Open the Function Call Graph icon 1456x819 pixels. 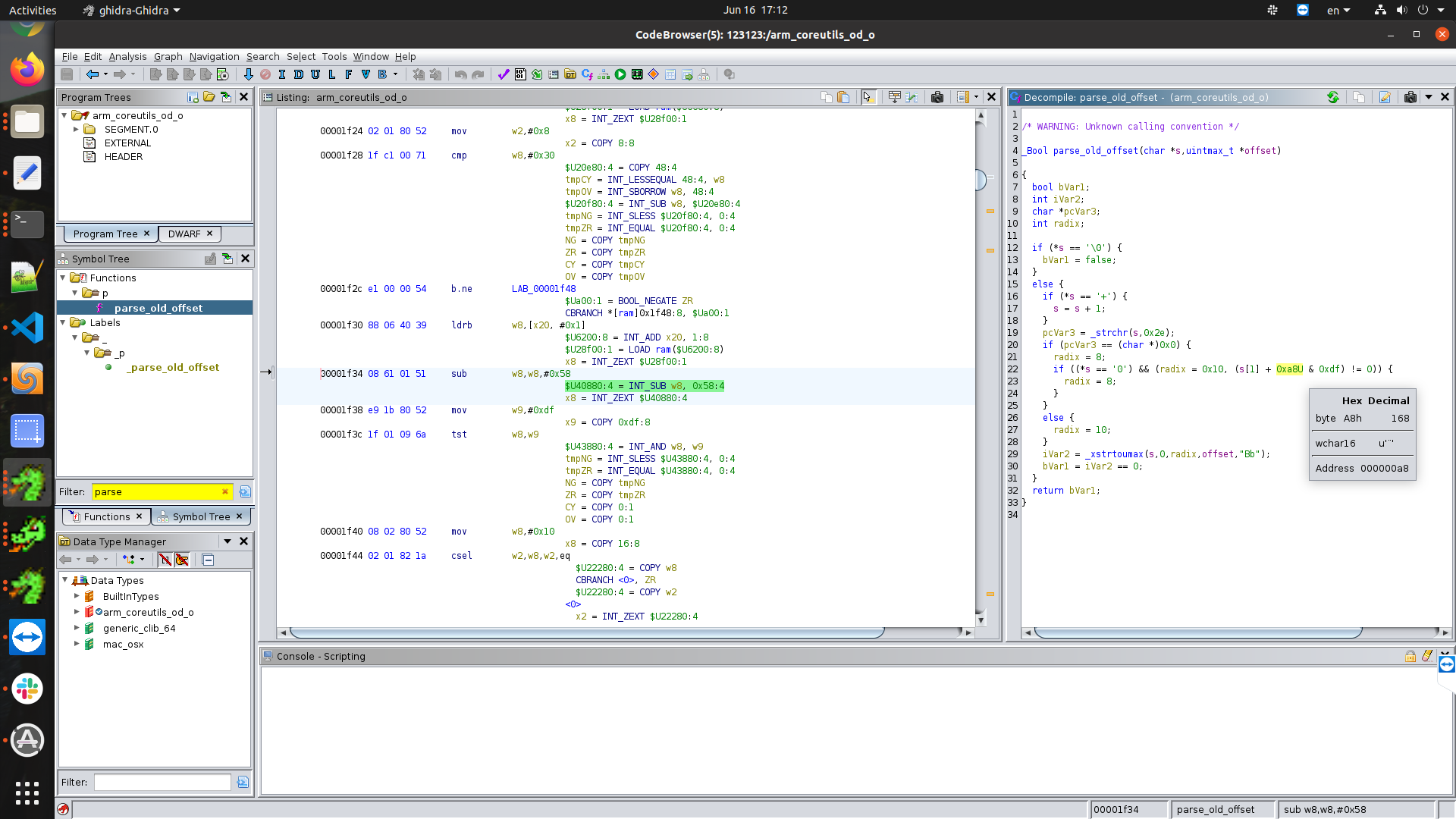point(602,74)
